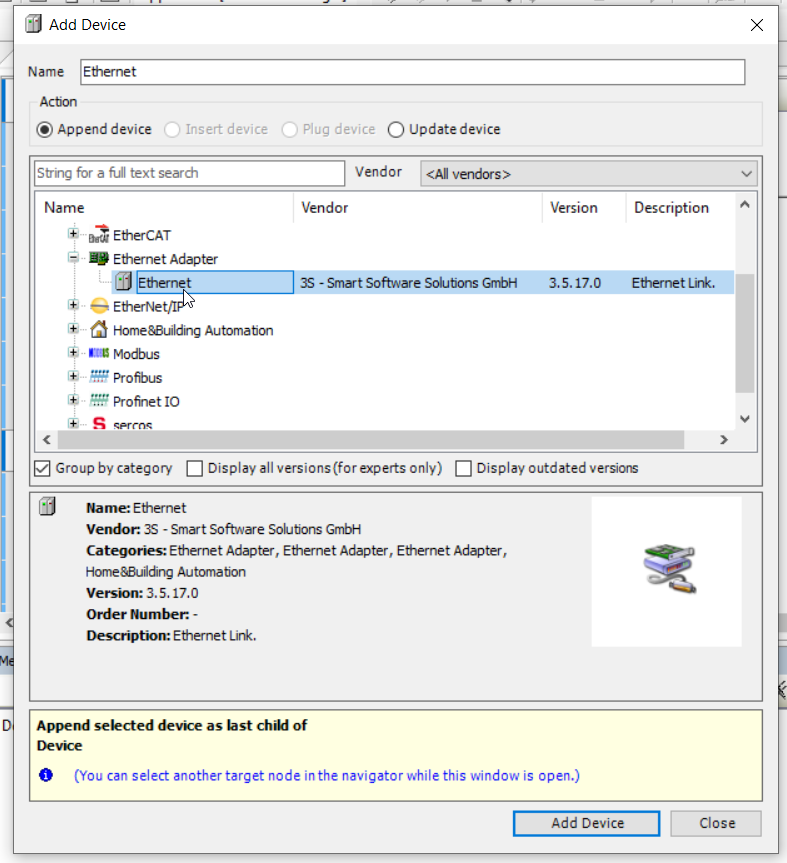The height and width of the screenshot is (863, 787).
Task: Select the Ethernet Adapter tree label
Action: (165, 259)
